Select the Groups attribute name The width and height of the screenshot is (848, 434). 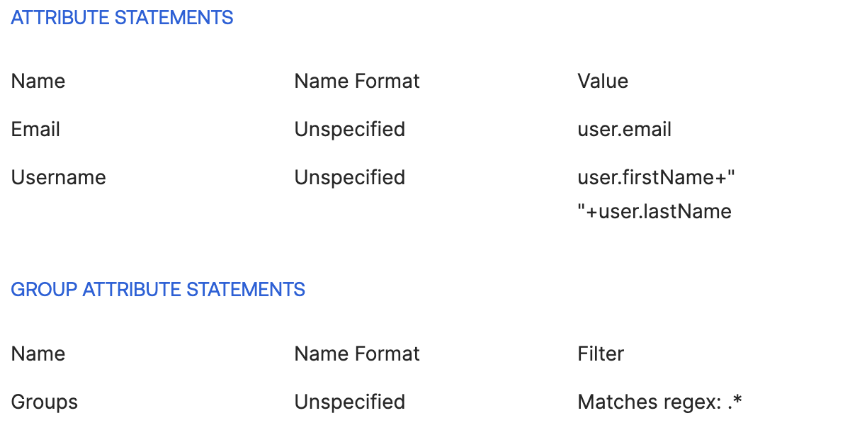pos(44,403)
